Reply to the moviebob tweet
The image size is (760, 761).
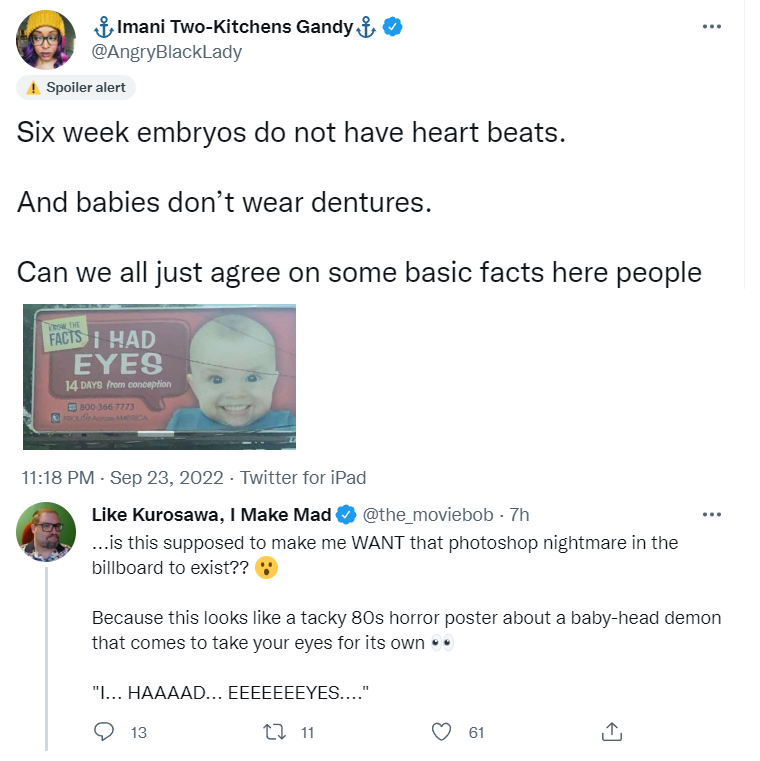pyautogui.click(x=103, y=731)
